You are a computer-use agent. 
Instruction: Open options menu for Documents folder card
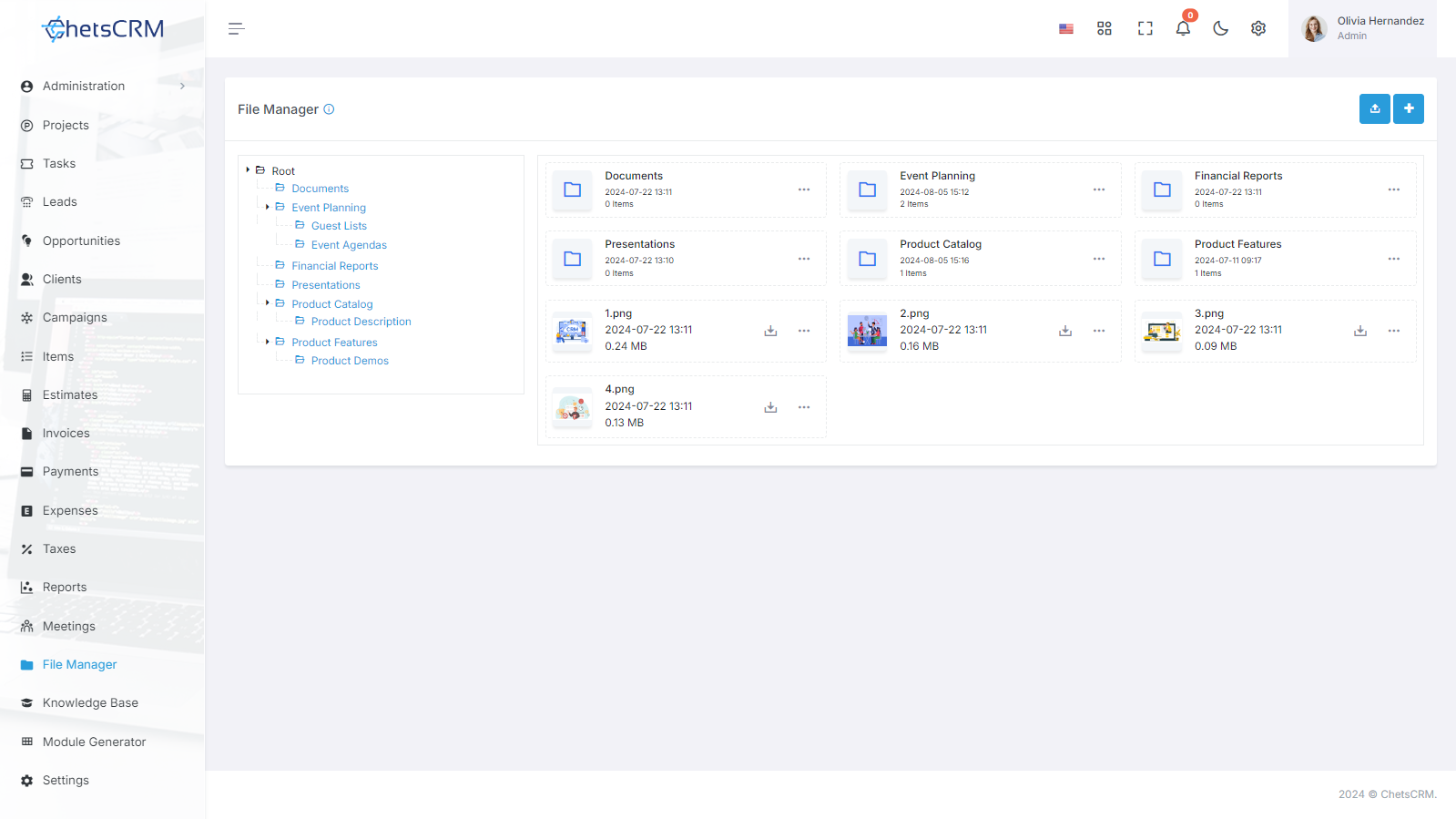click(x=804, y=189)
